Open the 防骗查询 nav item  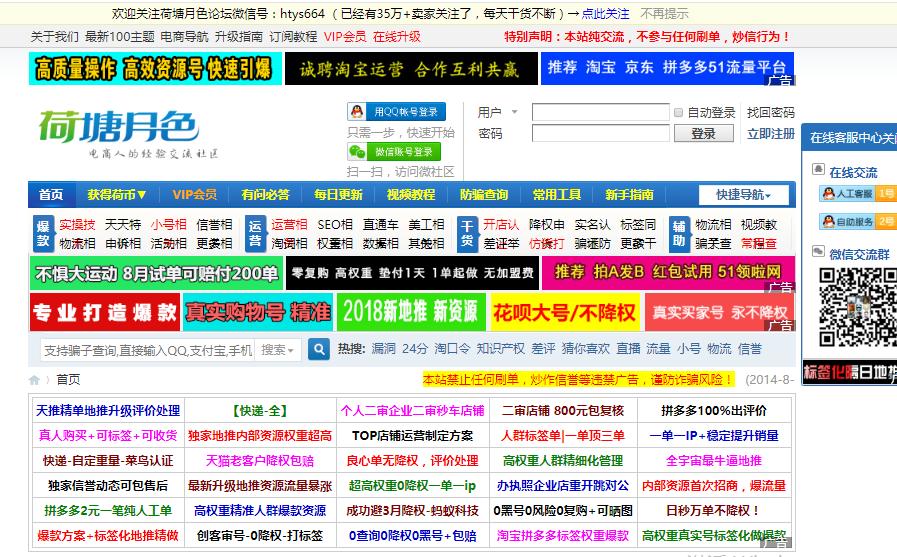(484, 195)
